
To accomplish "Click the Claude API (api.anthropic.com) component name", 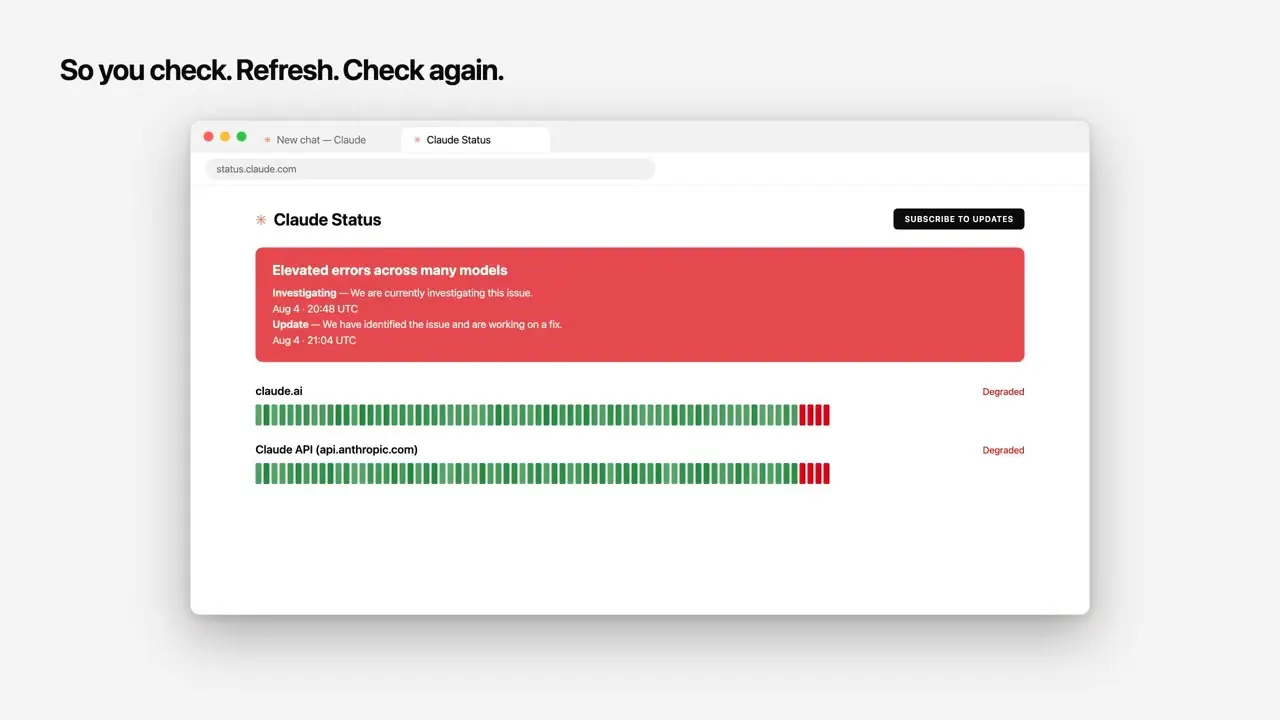I will pos(337,450).
